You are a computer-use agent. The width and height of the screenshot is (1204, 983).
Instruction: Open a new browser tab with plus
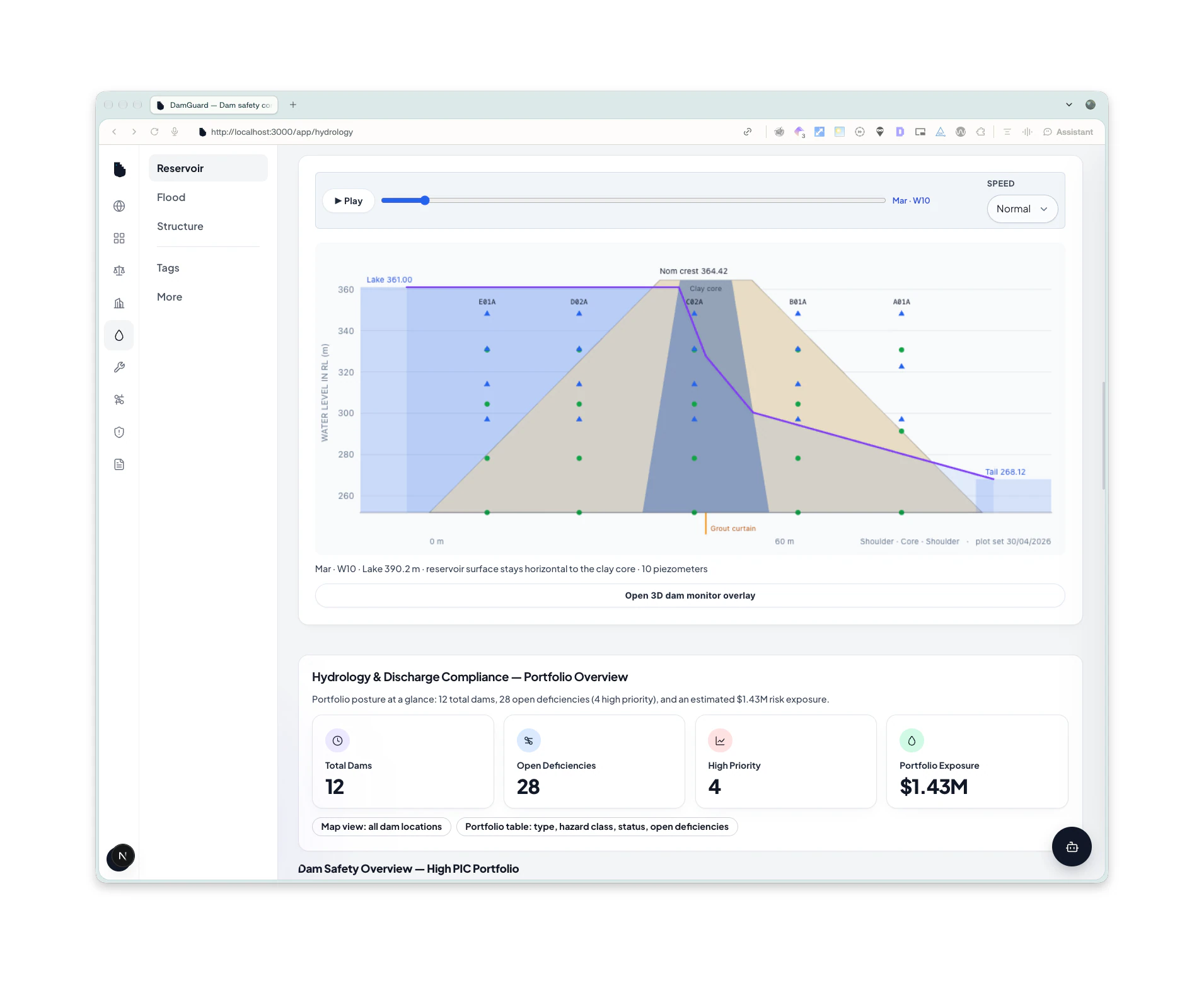point(293,105)
